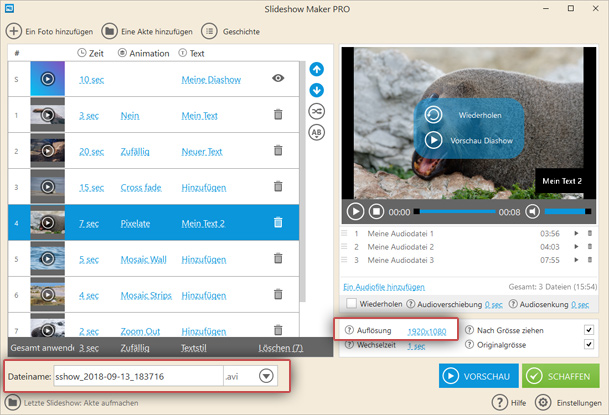The width and height of the screenshot is (609, 415).
Task: Change the Wechselzeit 1 sec value
Action: coord(416,346)
